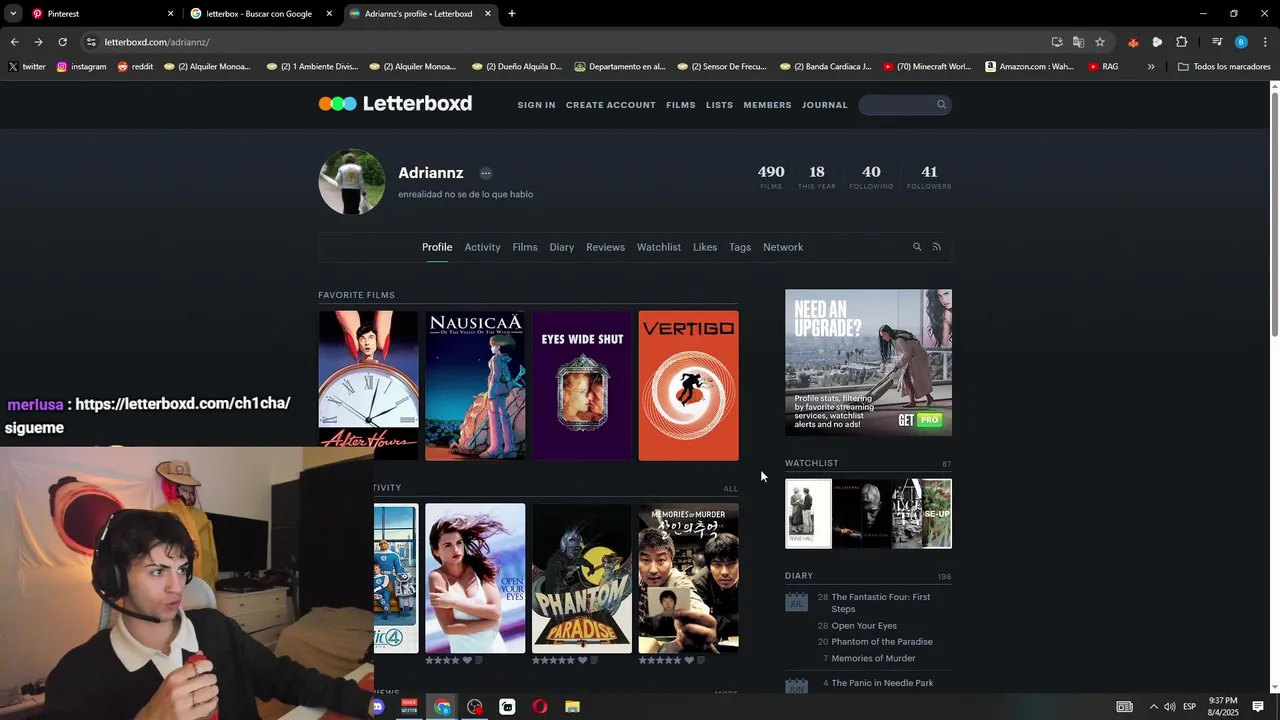Image resolution: width=1280 pixels, height=720 pixels.
Task: Open the Todos los marcadores folder
Action: pos(1224,67)
